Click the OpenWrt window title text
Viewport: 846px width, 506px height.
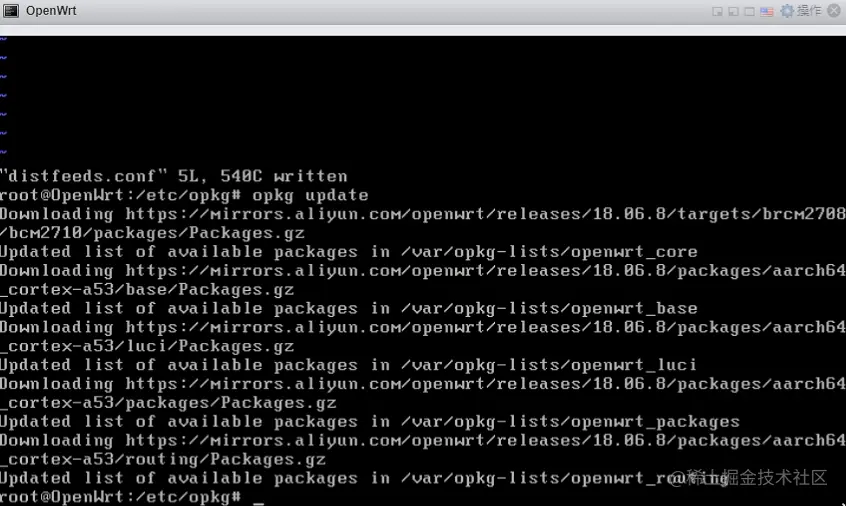pyautogui.click(x=51, y=11)
